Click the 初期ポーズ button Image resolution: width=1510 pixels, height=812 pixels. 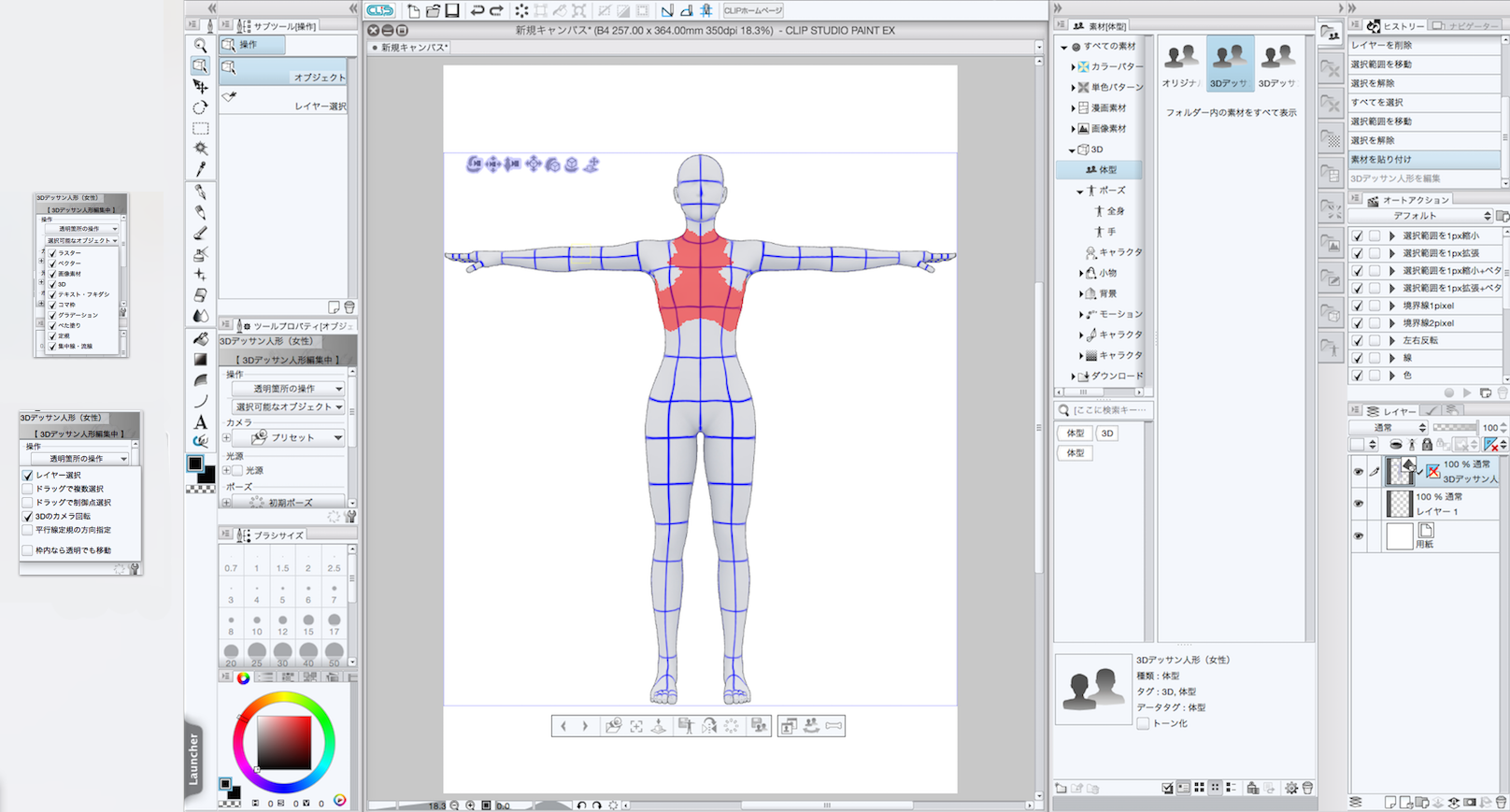point(290,503)
